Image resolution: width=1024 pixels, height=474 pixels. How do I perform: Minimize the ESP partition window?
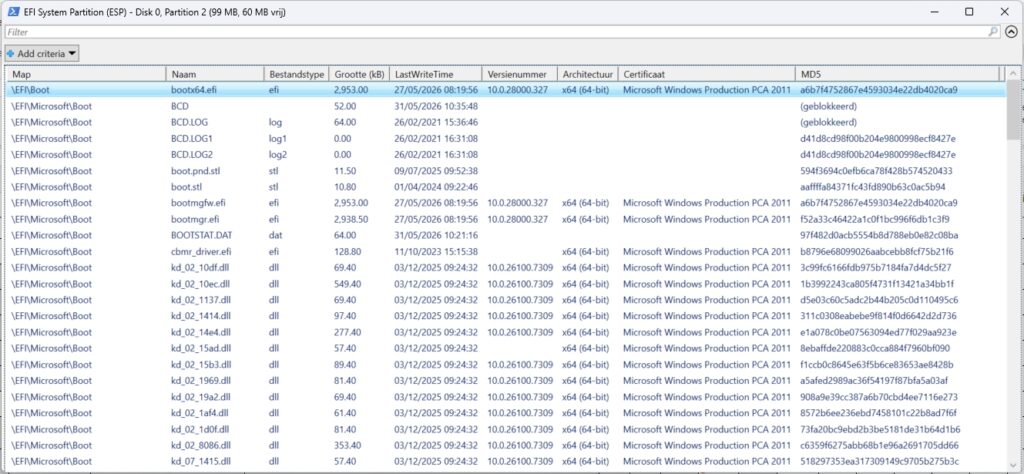[x=935, y=12]
